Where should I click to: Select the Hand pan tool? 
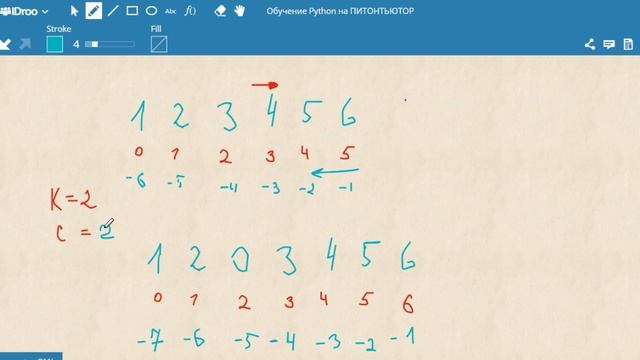pos(240,11)
